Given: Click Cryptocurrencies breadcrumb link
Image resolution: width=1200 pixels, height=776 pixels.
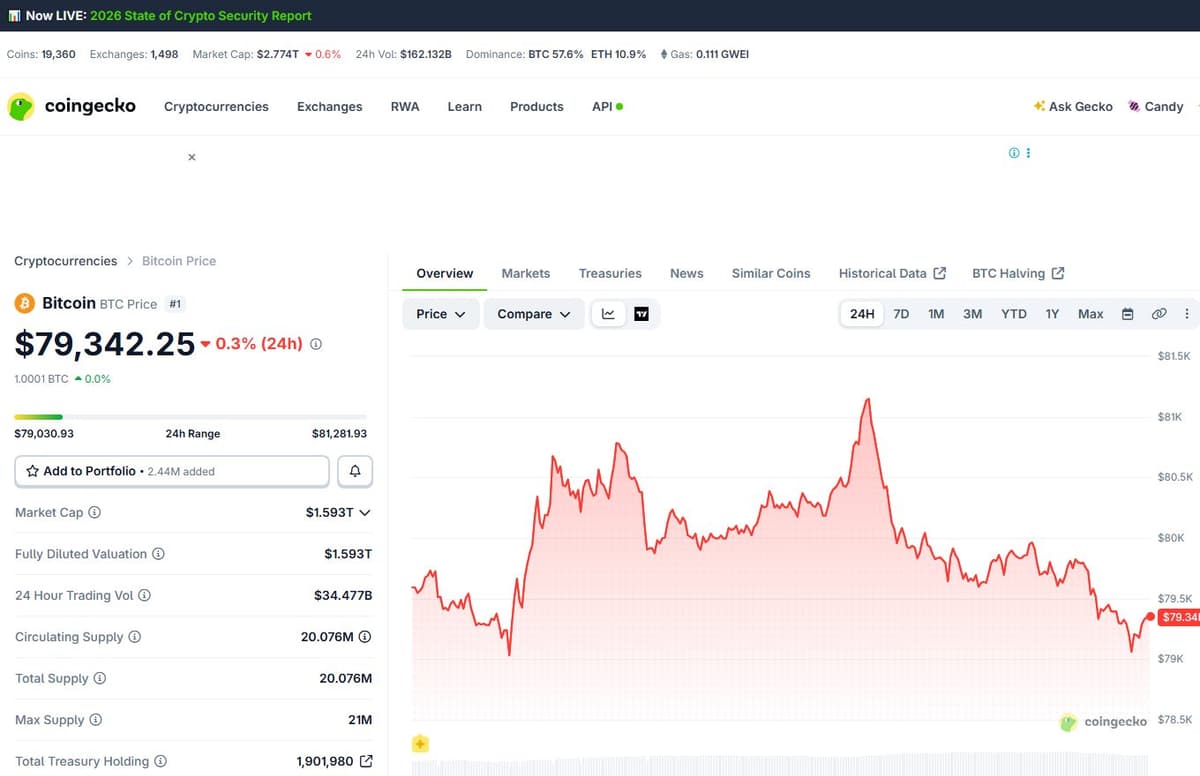Looking at the screenshot, I should point(66,261).
